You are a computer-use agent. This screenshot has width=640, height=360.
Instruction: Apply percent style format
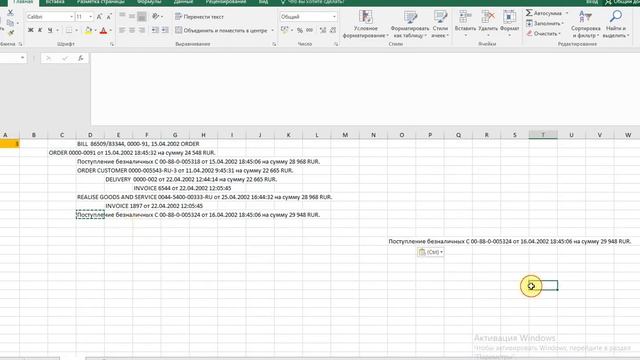point(300,30)
